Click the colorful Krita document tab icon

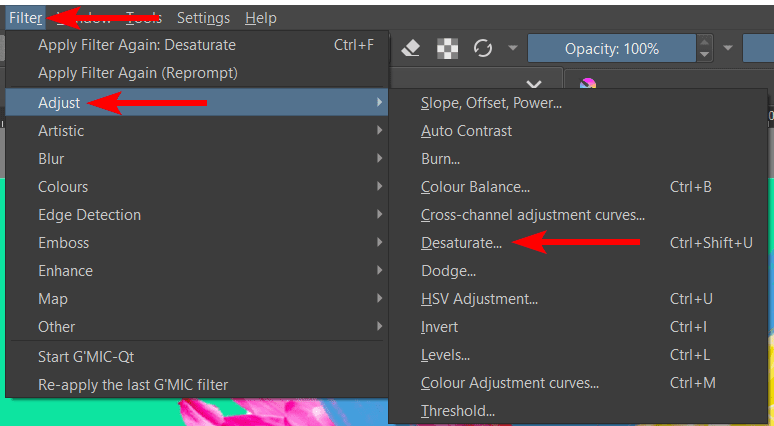pos(587,85)
